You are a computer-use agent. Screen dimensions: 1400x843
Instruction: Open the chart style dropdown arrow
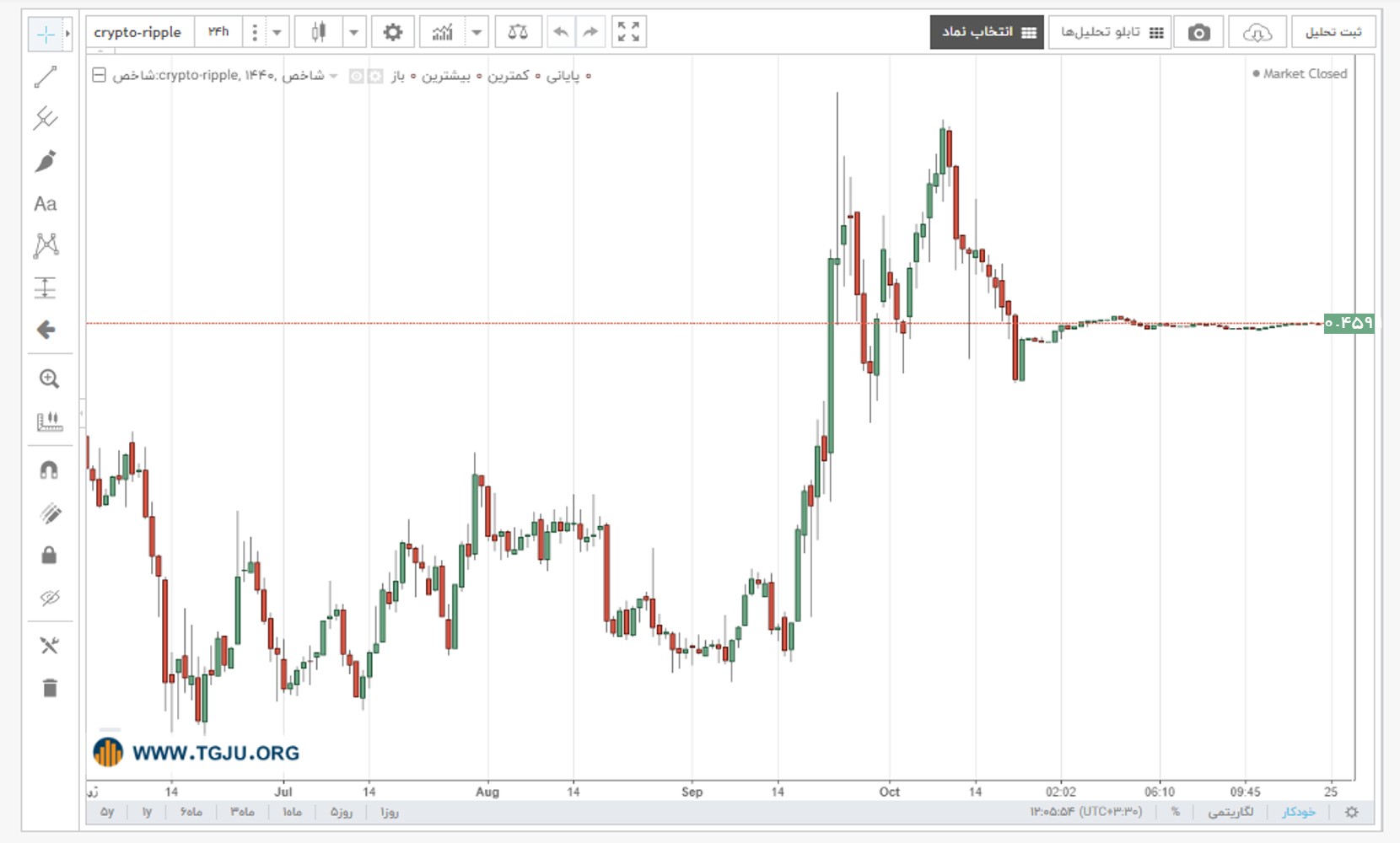354,32
